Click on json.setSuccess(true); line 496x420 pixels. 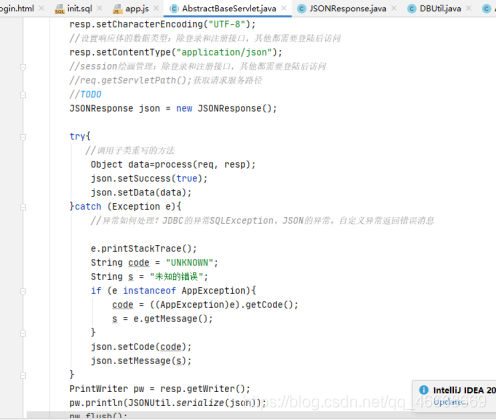(x=149, y=178)
